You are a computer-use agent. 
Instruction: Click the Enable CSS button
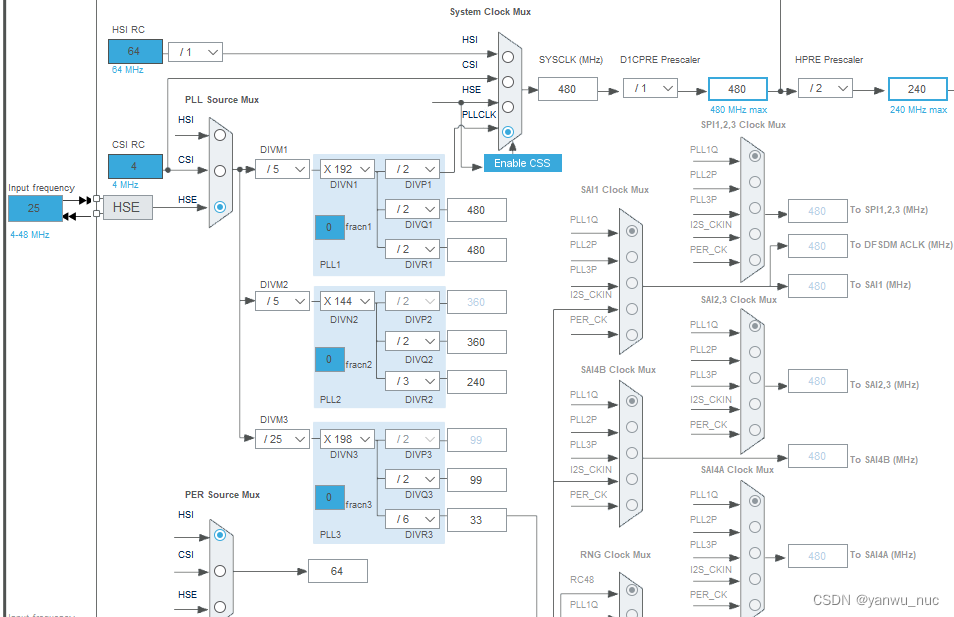523,163
